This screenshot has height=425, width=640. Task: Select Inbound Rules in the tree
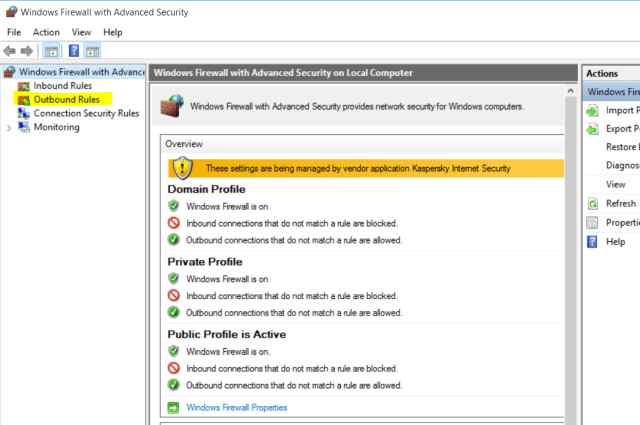[x=62, y=86]
